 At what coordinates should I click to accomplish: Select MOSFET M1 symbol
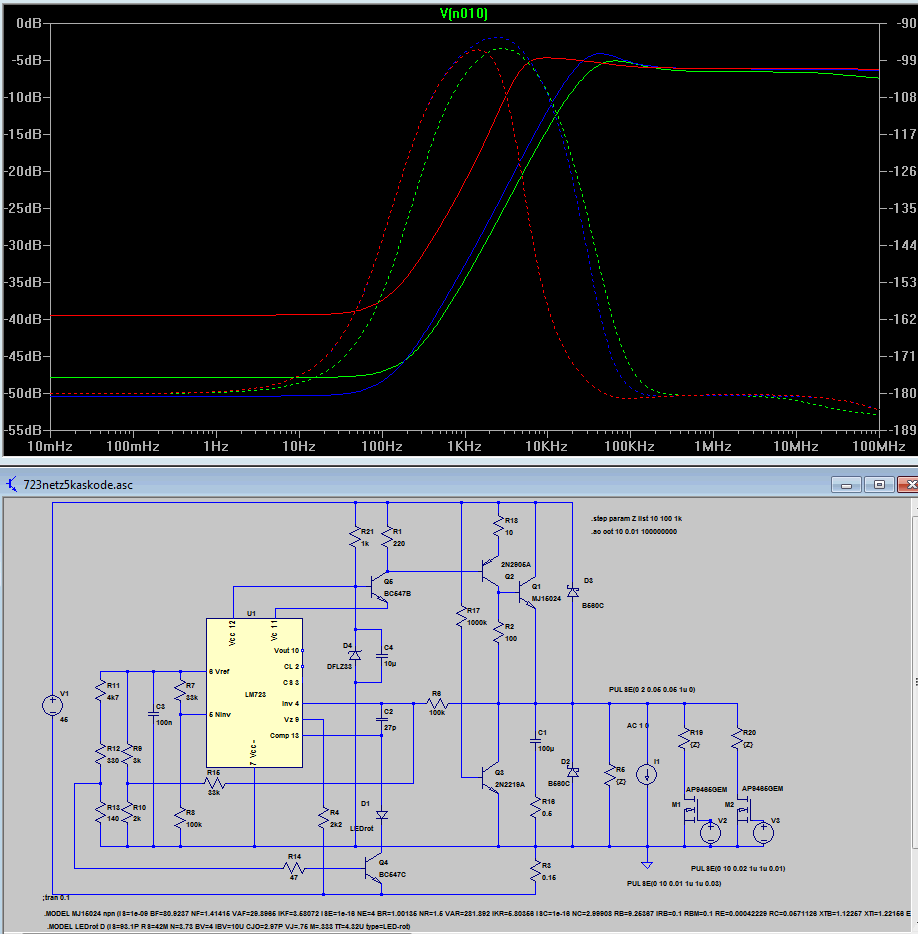[691, 812]
